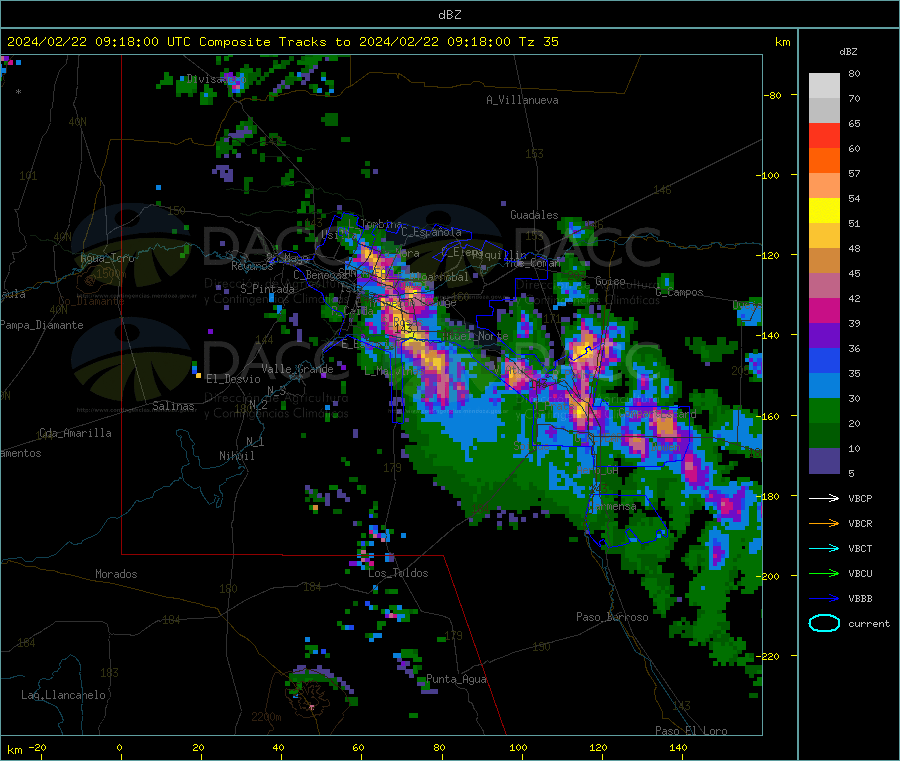Click the blue VBBB arrow legend icon
This screenshot has width=900, height=761.
(824, 599)
